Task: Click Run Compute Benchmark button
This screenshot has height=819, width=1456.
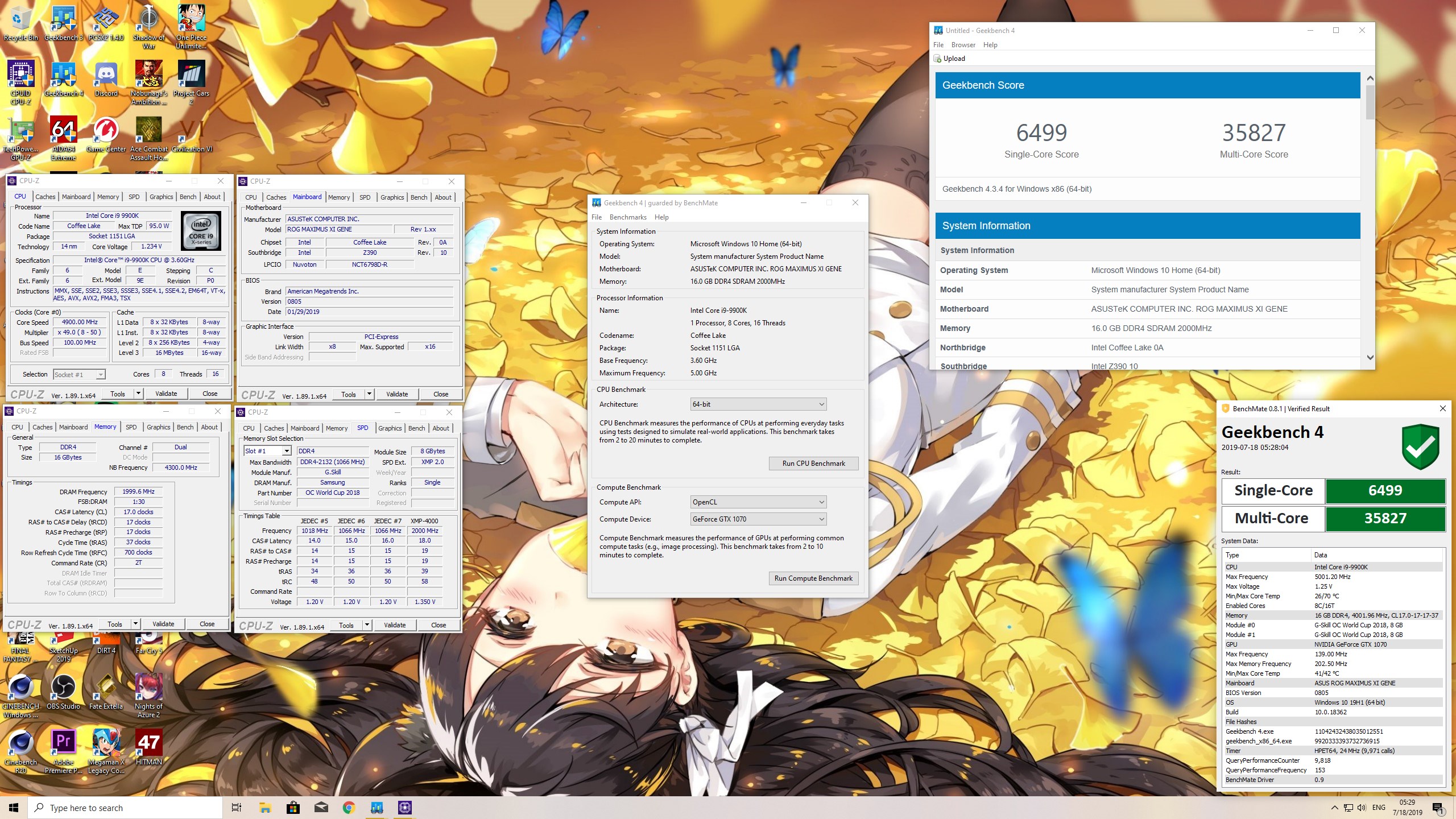Action: pos(813,578)
